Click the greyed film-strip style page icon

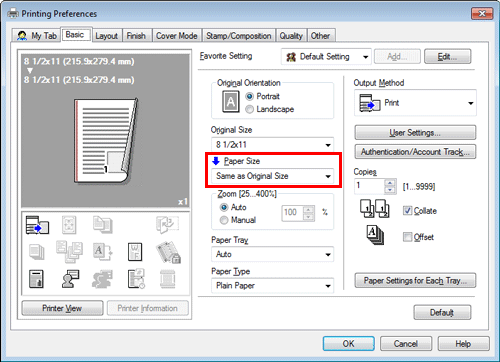point(168,279)
